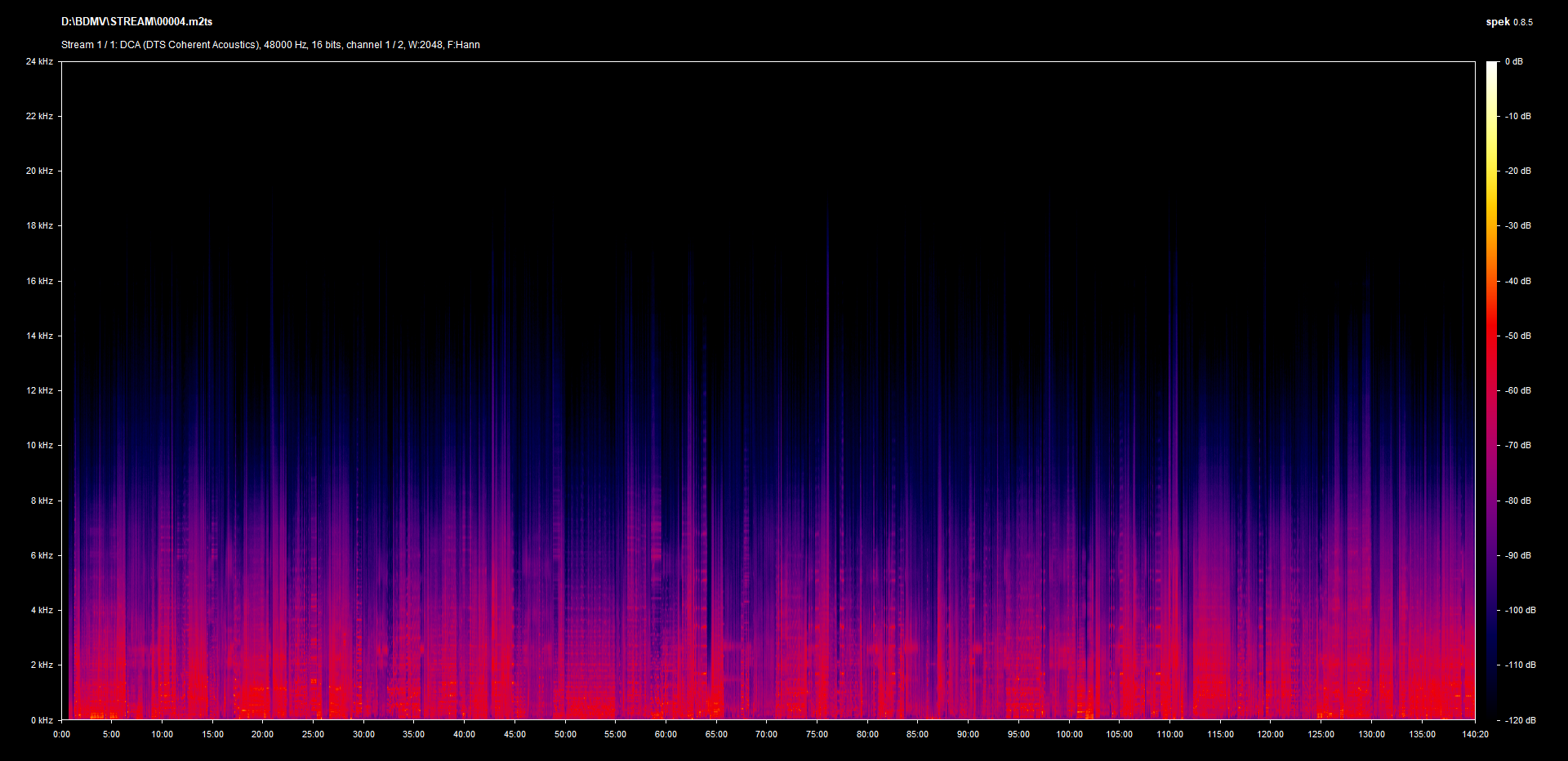Screen dimensions: 1568x761
Task: Select the 20 kHz frequency axis label
Action: pyautogui.click(x=39, y=171)
